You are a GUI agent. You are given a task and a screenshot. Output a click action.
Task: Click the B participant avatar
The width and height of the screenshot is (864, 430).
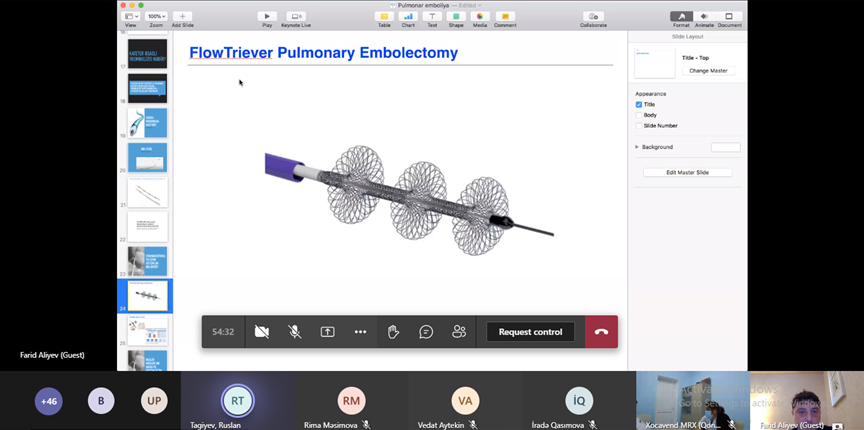click(101, 401)
